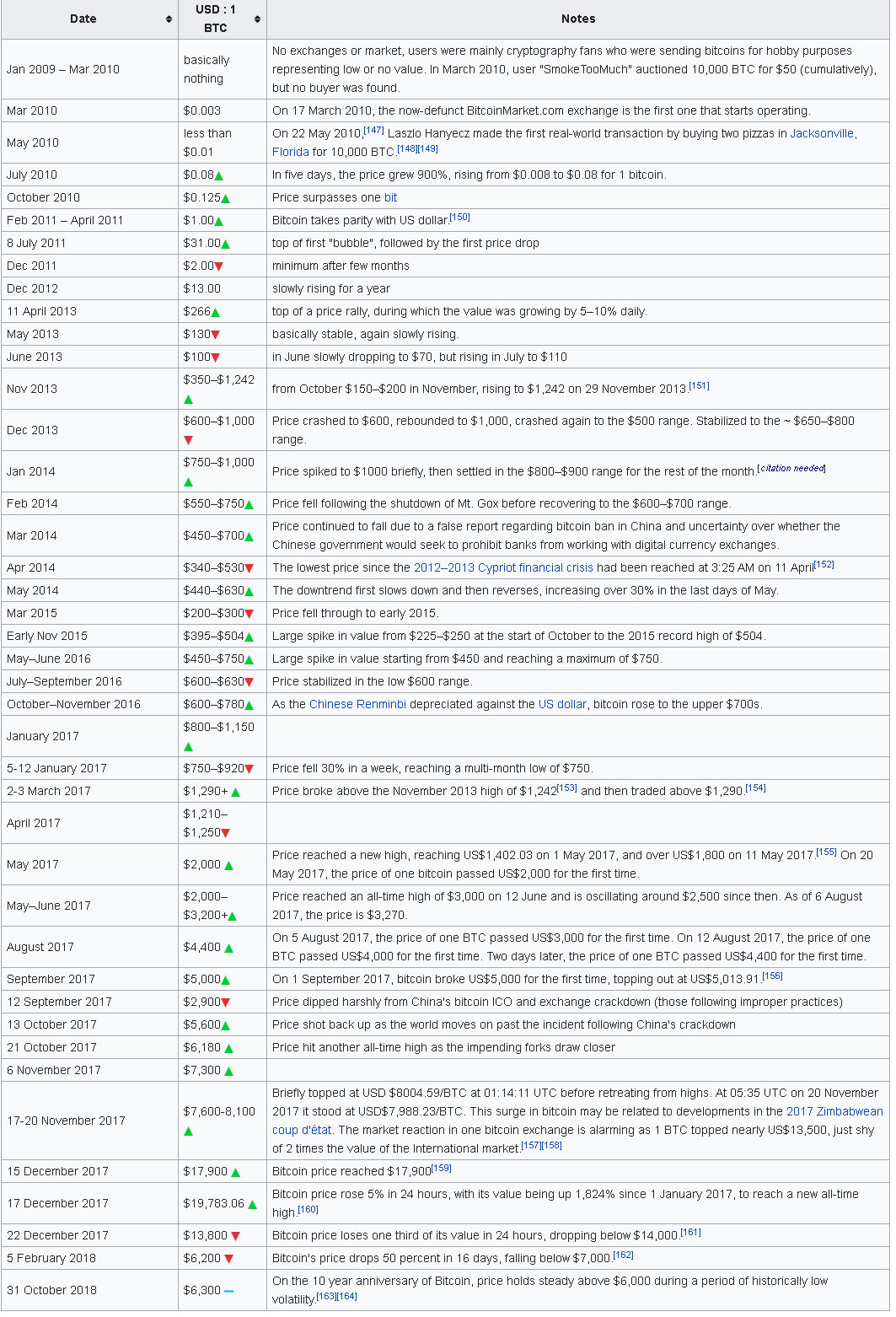The width and height of the screenshot is (896, 1317).
Task: Click red down arrow next to $2.00
Action: tap(219, 266)
